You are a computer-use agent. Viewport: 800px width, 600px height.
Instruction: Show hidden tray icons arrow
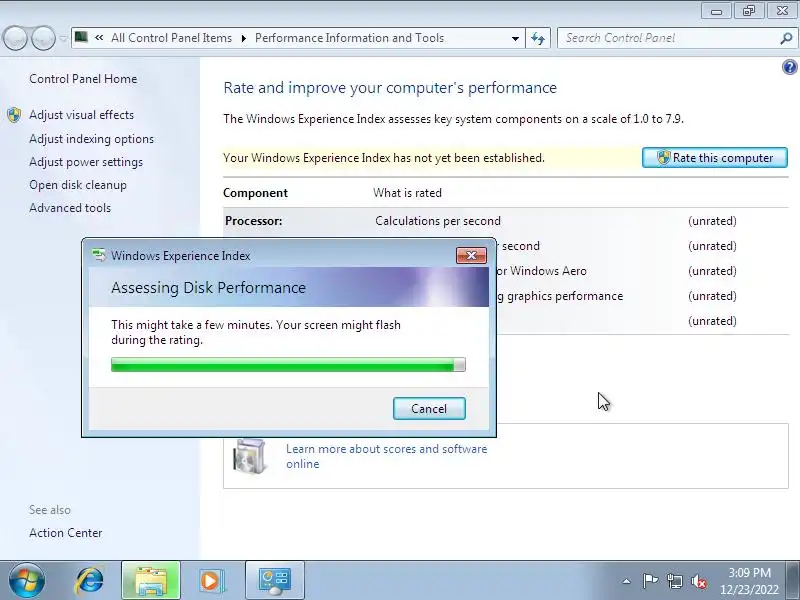click(x=627, y=581)
